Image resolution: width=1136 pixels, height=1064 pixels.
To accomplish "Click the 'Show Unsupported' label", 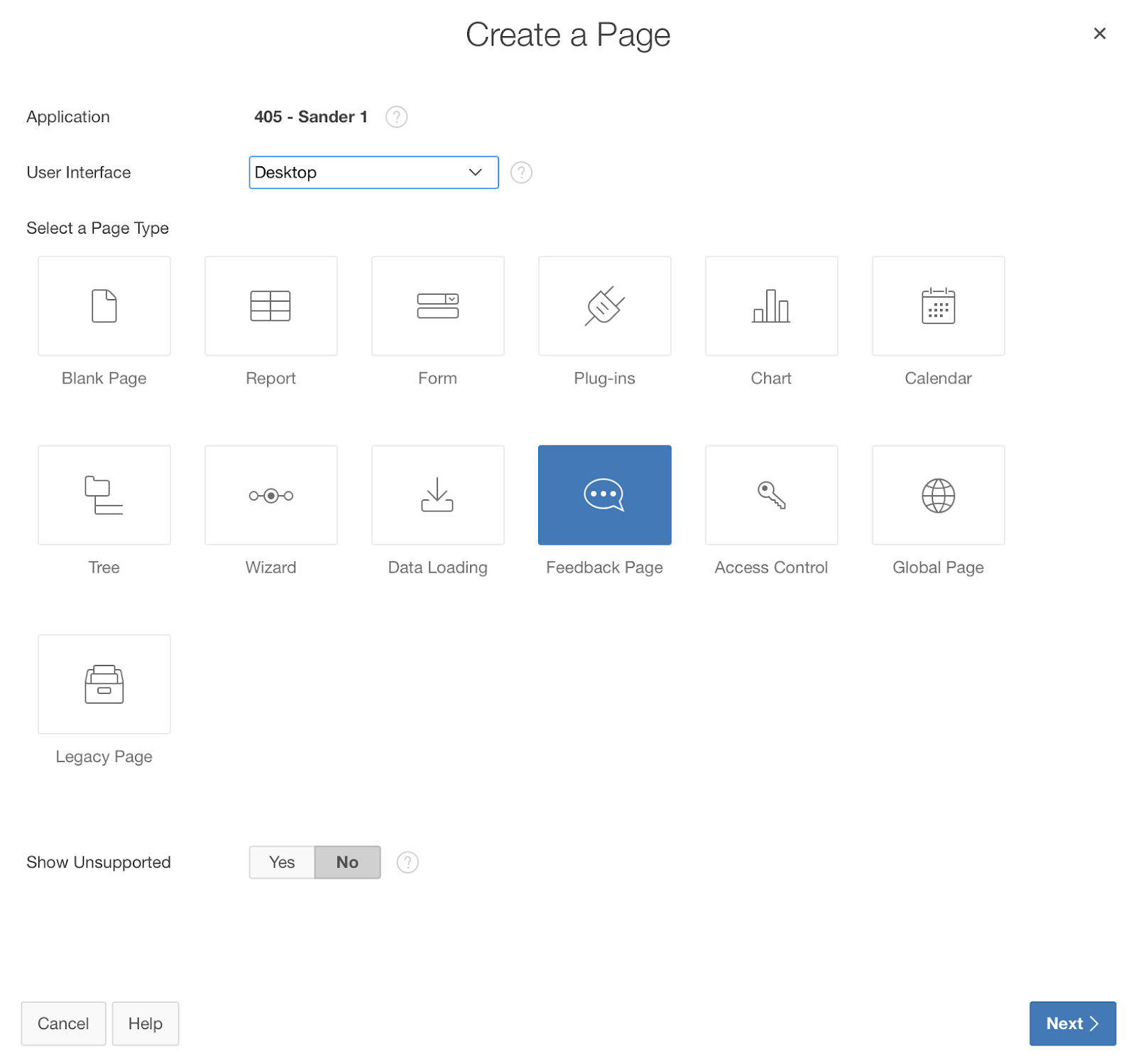I will (99, 862).
